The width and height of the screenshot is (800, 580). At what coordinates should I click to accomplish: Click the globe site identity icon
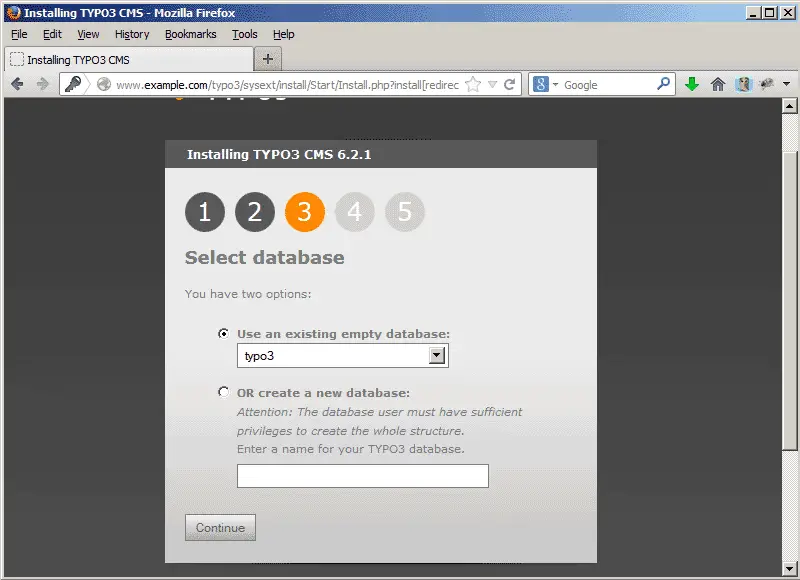(x=104, y=84)
